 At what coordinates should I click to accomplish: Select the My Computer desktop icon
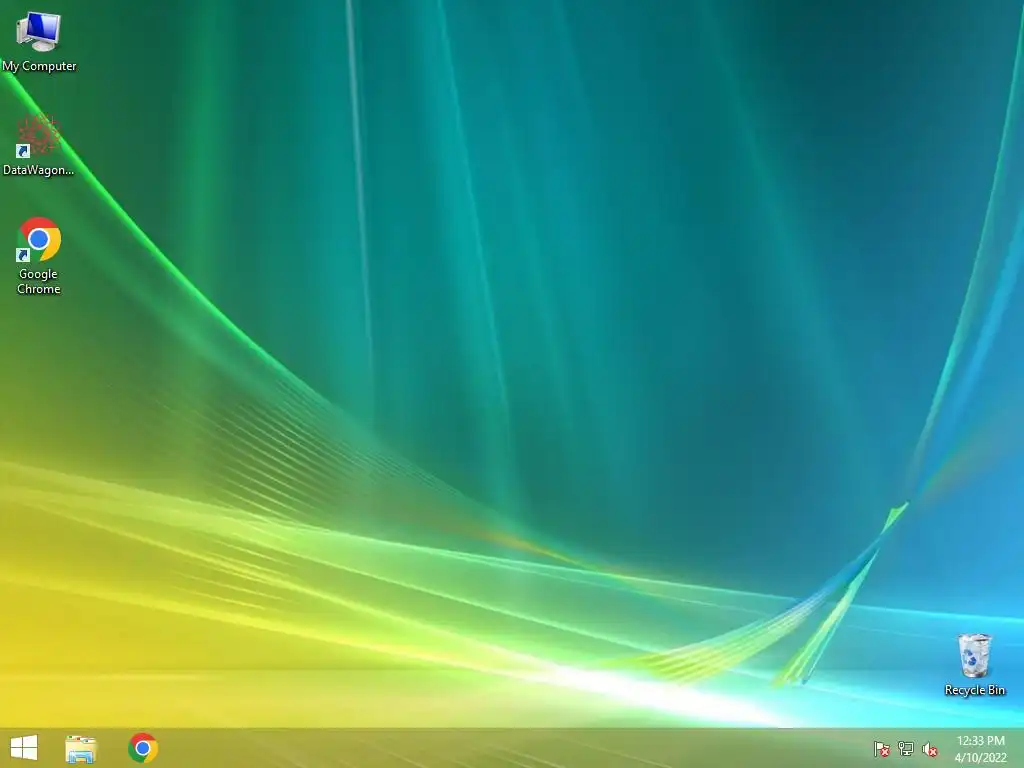click(x=39, y=40)
